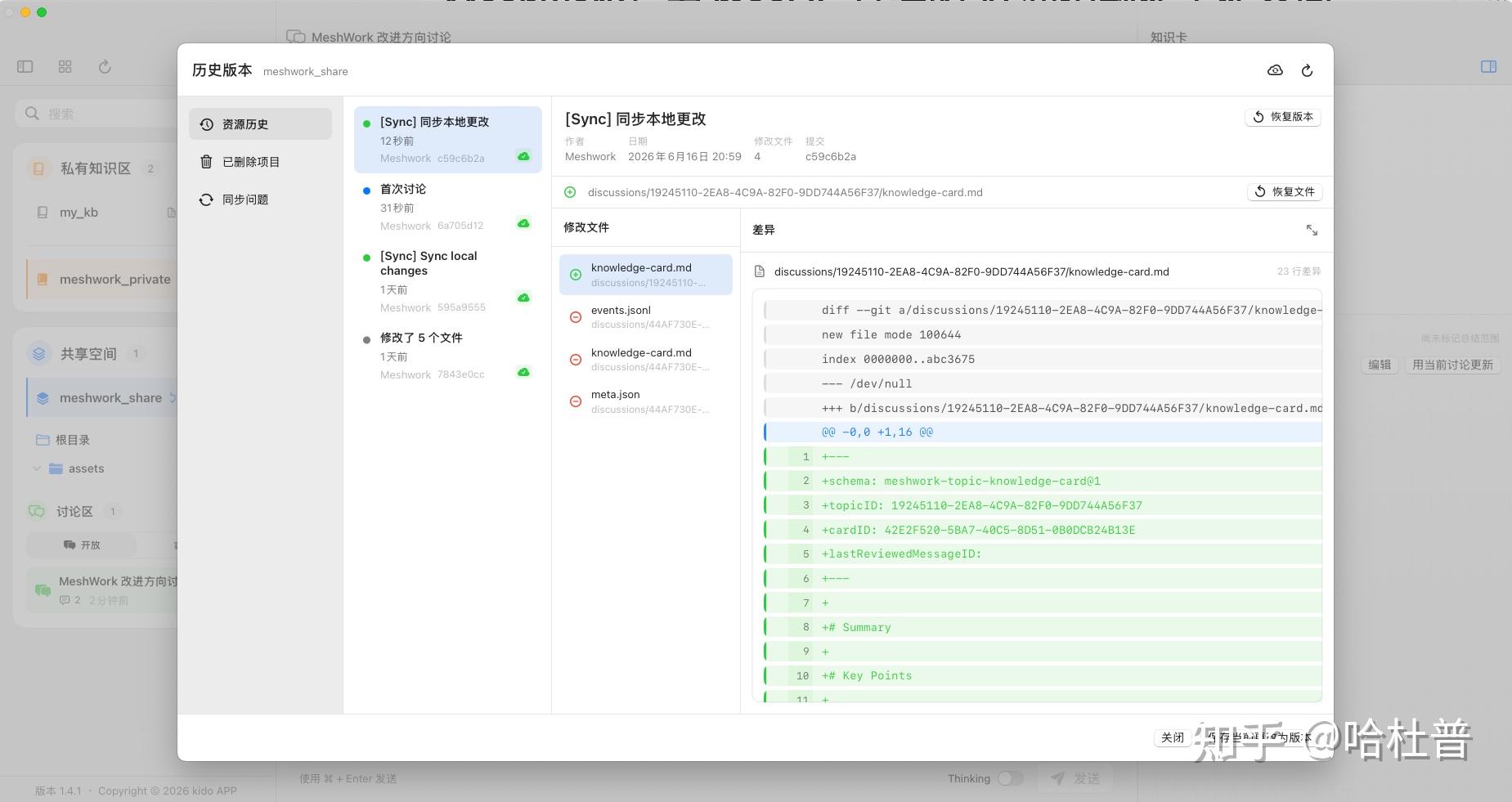Open 已删除项目 section
The width and height of the screenshot is (1512, 802).
pyautogui.click(x=260, y=162)
